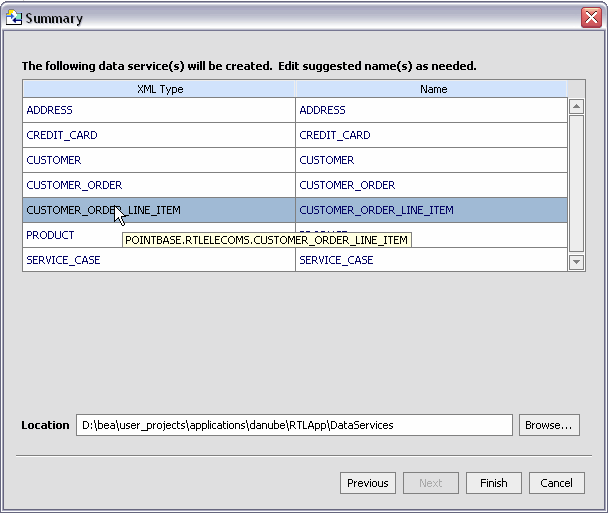Select PRODUCT in XML Type column
The width and height of the screenshot is (609, 515).
(x=159, y=235)
